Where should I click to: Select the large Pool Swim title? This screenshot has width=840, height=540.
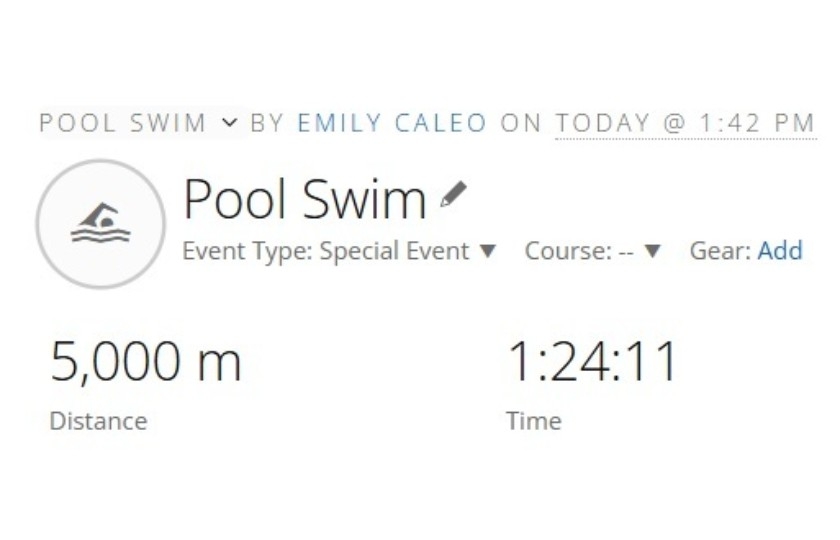pos(304,199)
